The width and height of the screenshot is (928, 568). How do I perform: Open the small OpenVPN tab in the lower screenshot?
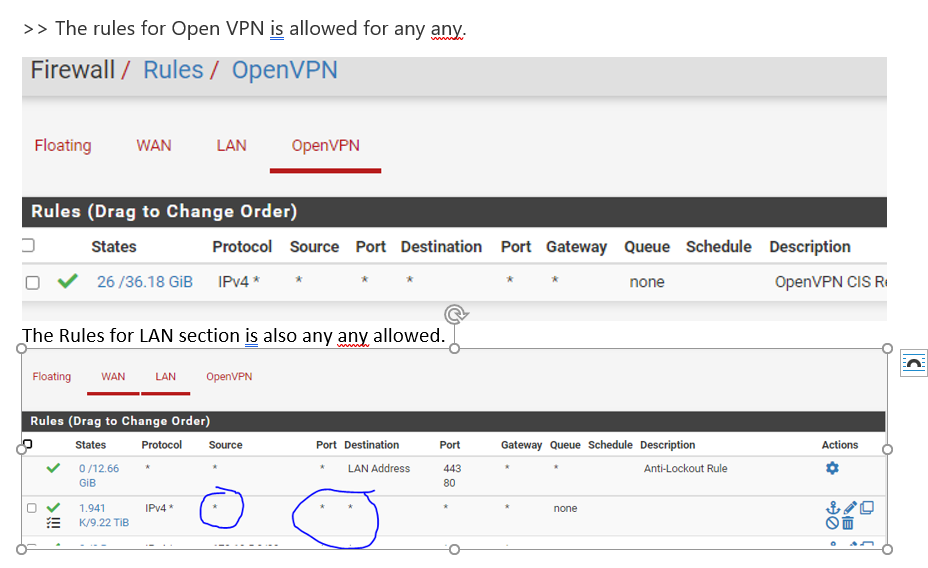coord(229,376)
